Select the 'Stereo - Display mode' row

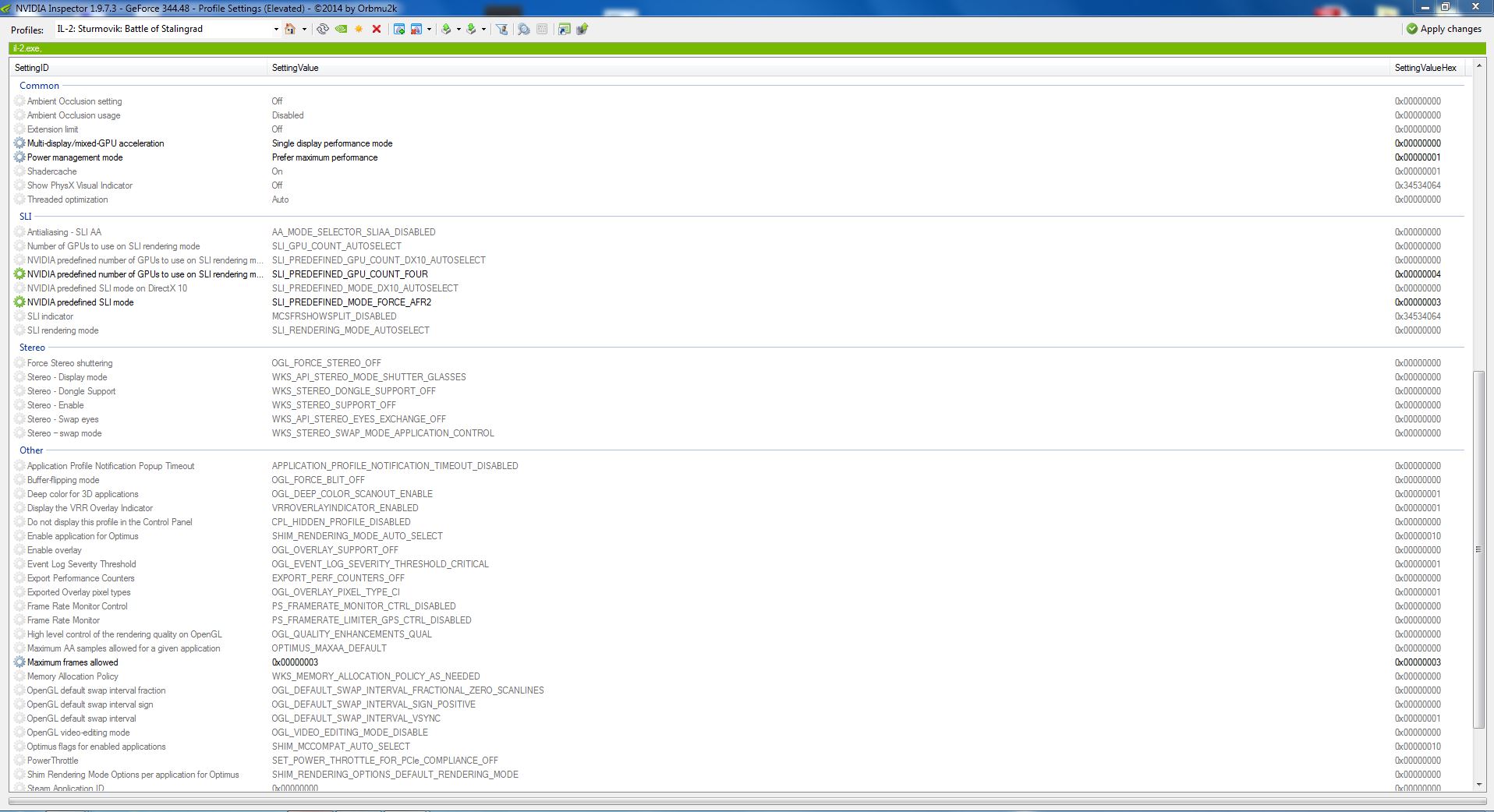[738, 377]
